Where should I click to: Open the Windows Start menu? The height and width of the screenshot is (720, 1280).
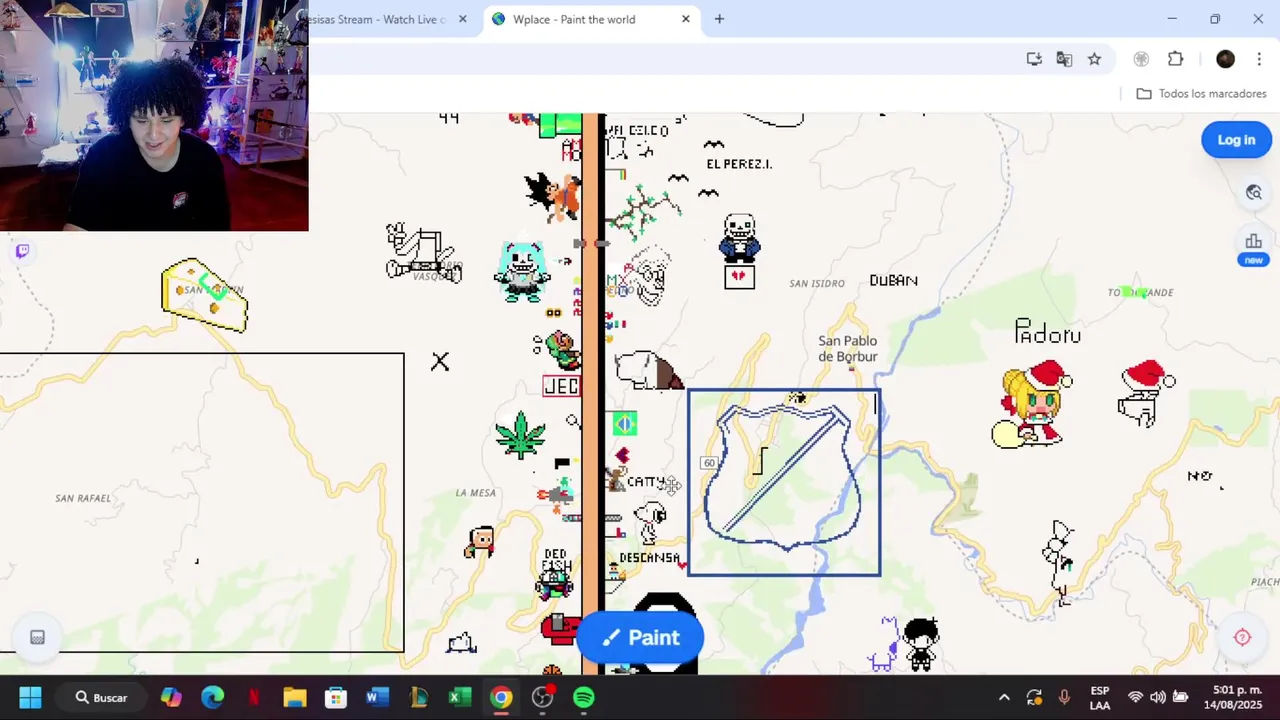[30, 697]
